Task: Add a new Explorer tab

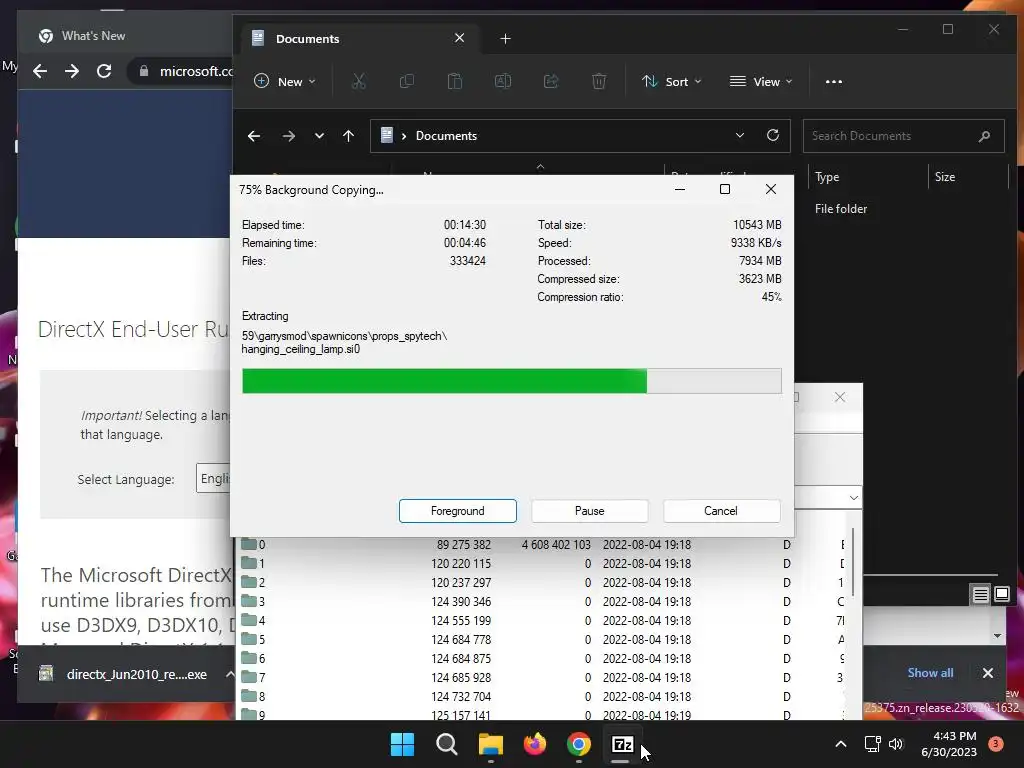Action: [x=505, y=39]
